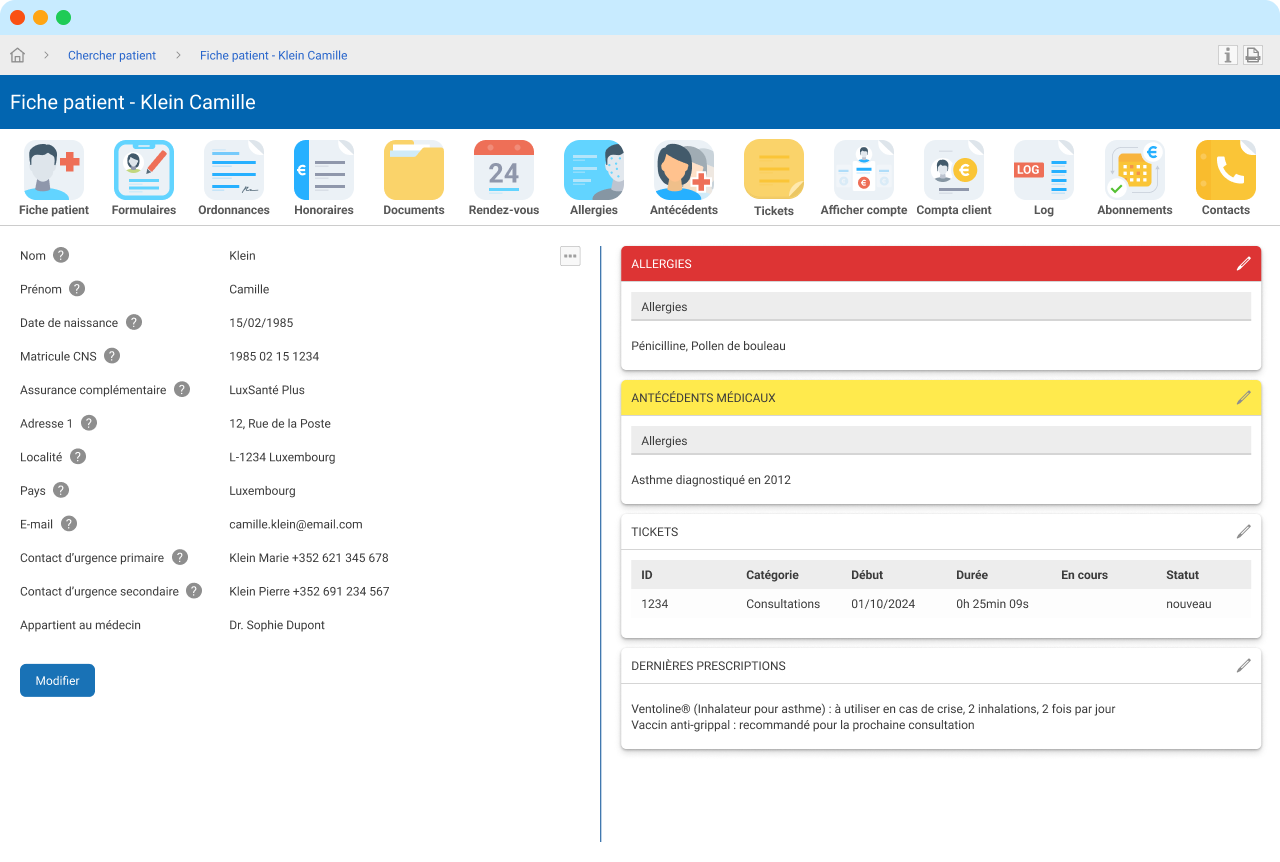The height and width of the screenshot is (862, 1280).
Task: Open the Formulaires icon
Action: (x=144, y=170)
